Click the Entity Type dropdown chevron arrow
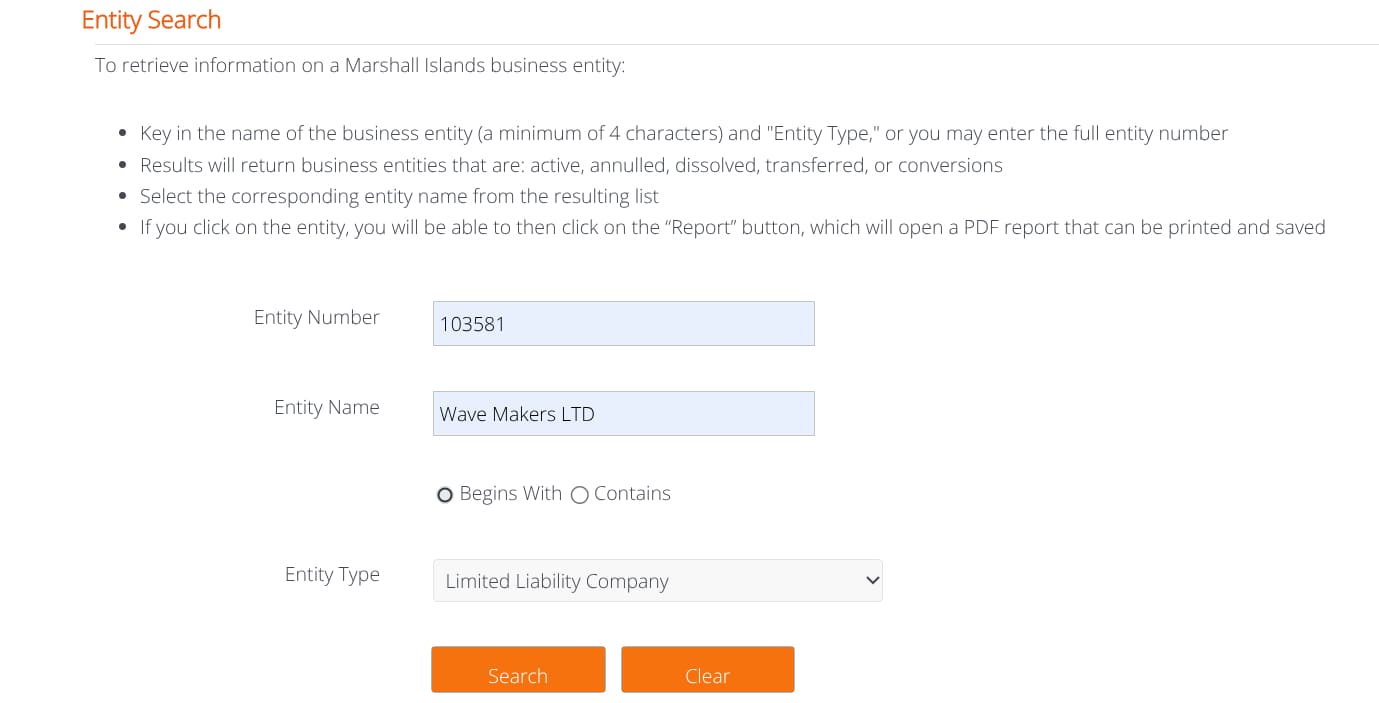 pyautogui.click(x=872, y=580)
